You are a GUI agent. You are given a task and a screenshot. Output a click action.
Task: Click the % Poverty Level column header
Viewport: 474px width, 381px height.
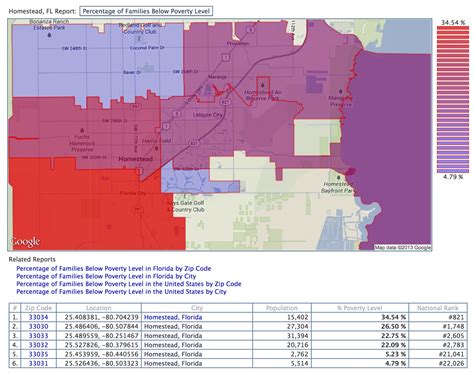pyautogui.click(x=360, y=308)
